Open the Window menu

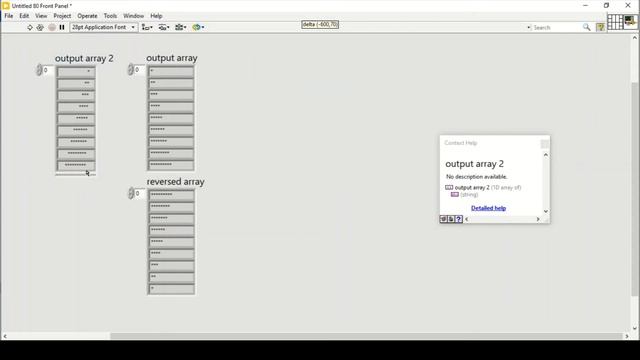[133, 16]
